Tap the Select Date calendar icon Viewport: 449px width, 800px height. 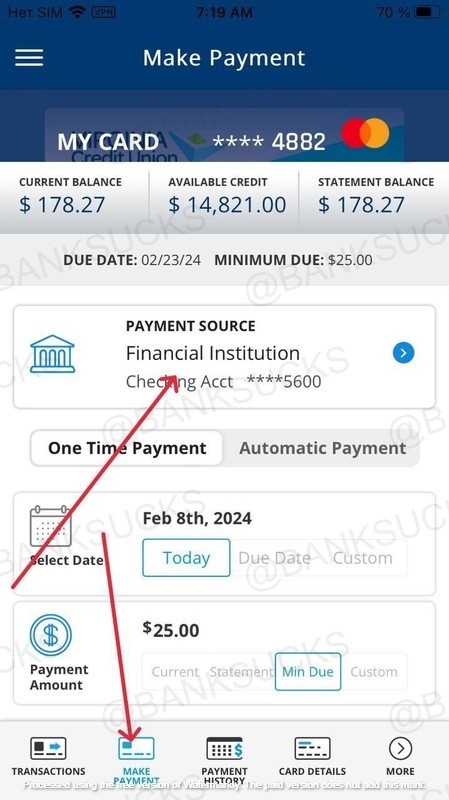(51, 526)
